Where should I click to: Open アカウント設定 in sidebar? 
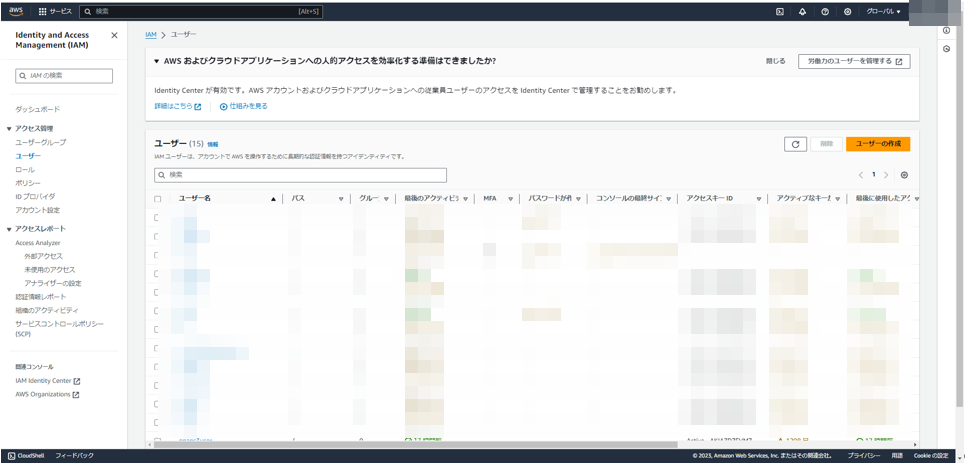pos(38,211)
